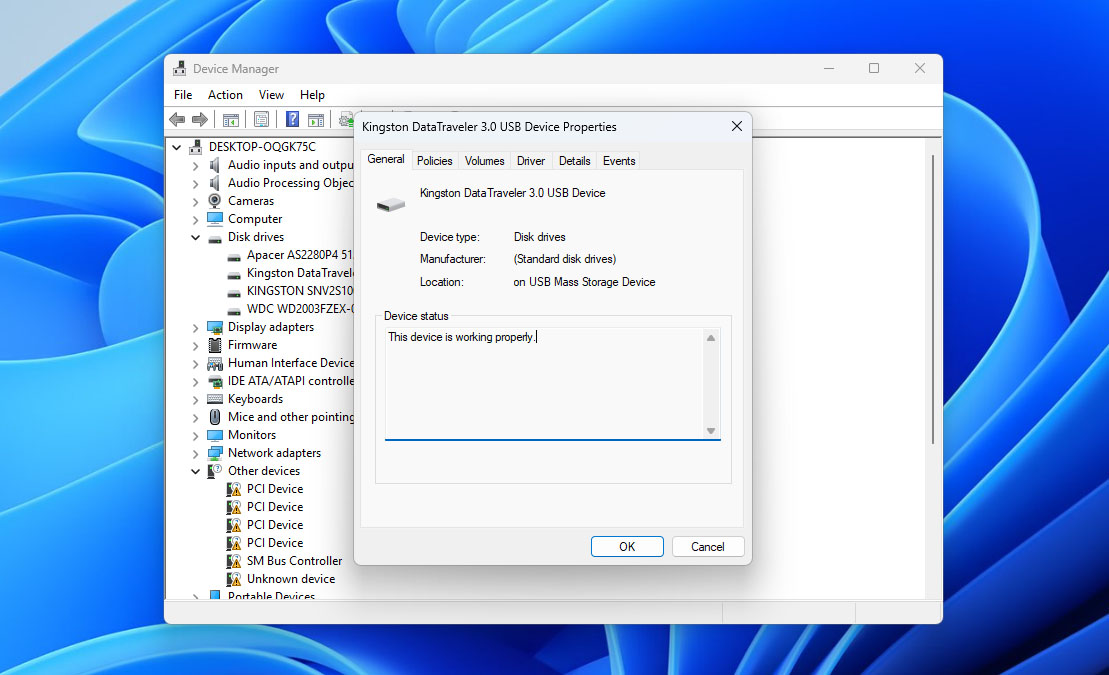Viewport: 1109px width, 675px height.
Task: Expand the Monitors node
Action: [195, 435]
